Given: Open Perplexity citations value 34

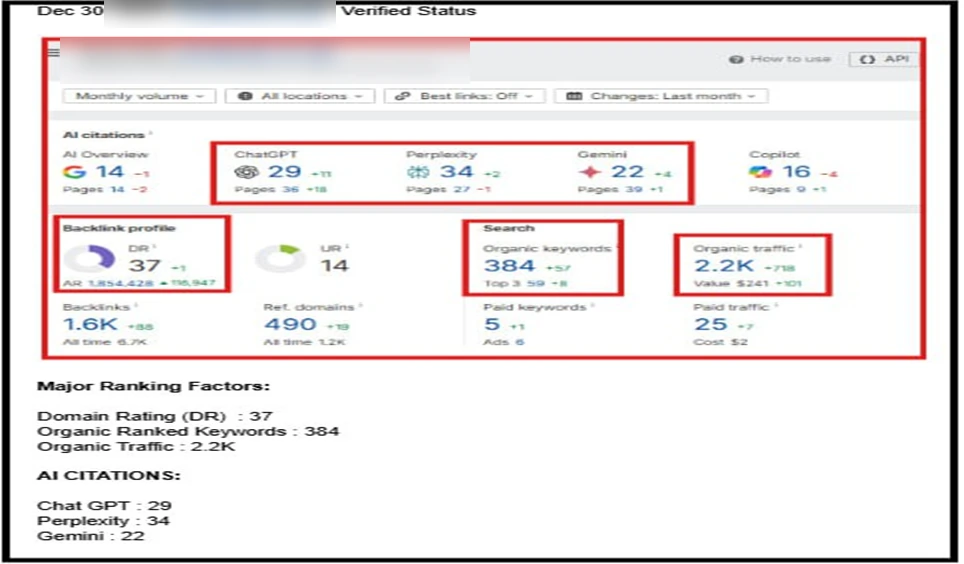Looking at the screenshot, I should [456, 172].
